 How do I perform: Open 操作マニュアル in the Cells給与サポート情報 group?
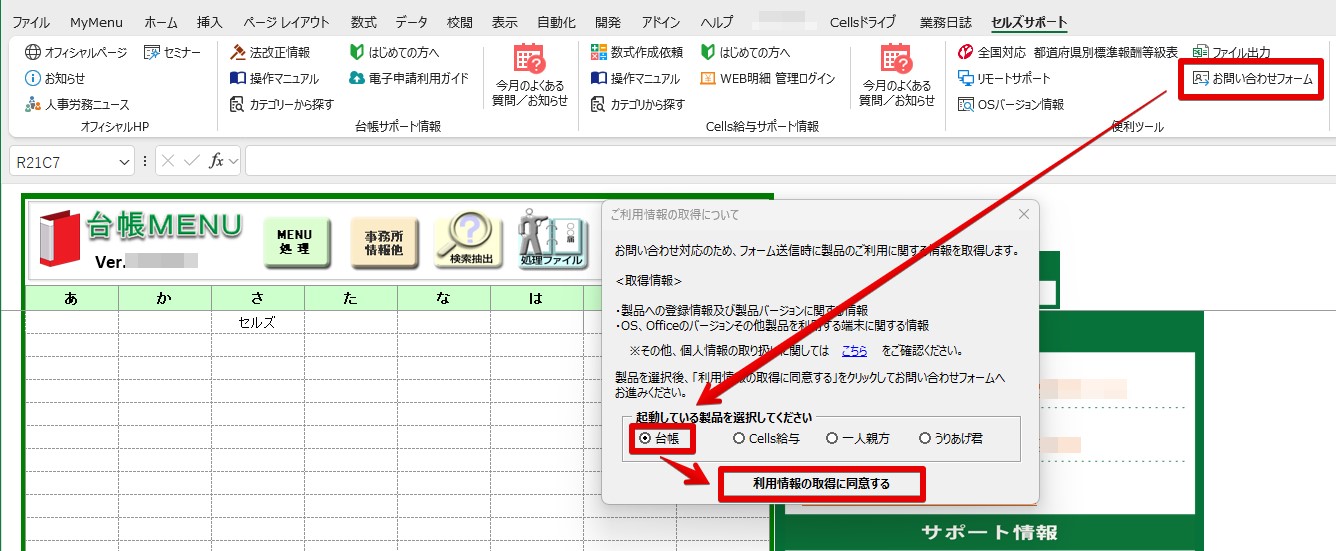635,78
